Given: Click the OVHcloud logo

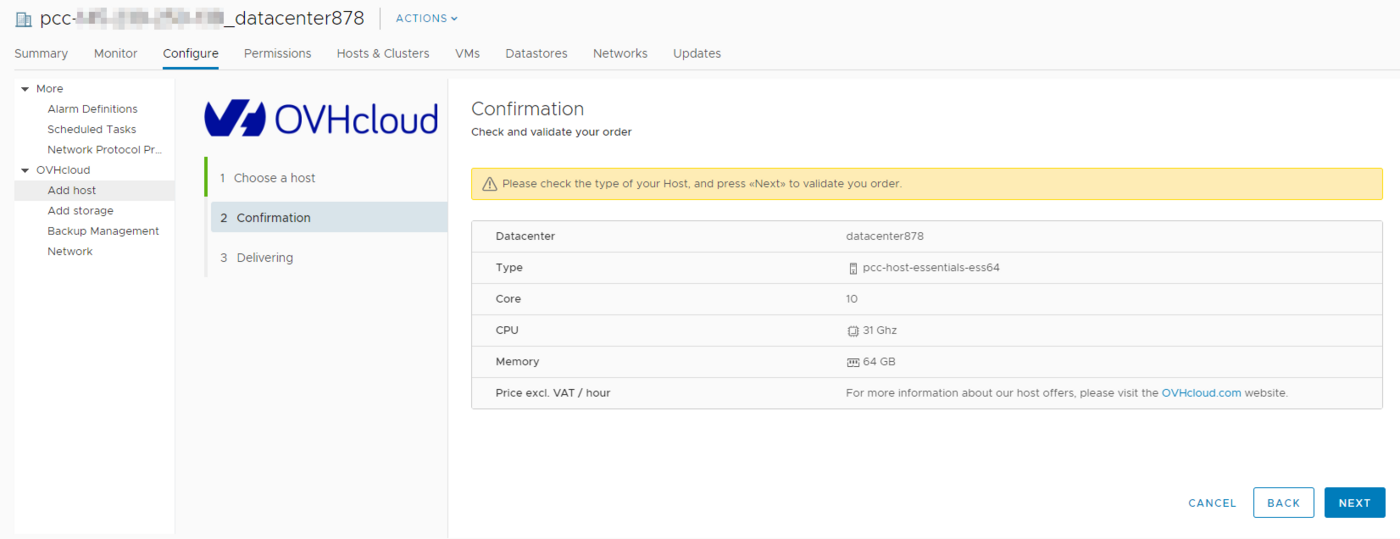Looking at the screenshot, I should (x=321, y=118).
